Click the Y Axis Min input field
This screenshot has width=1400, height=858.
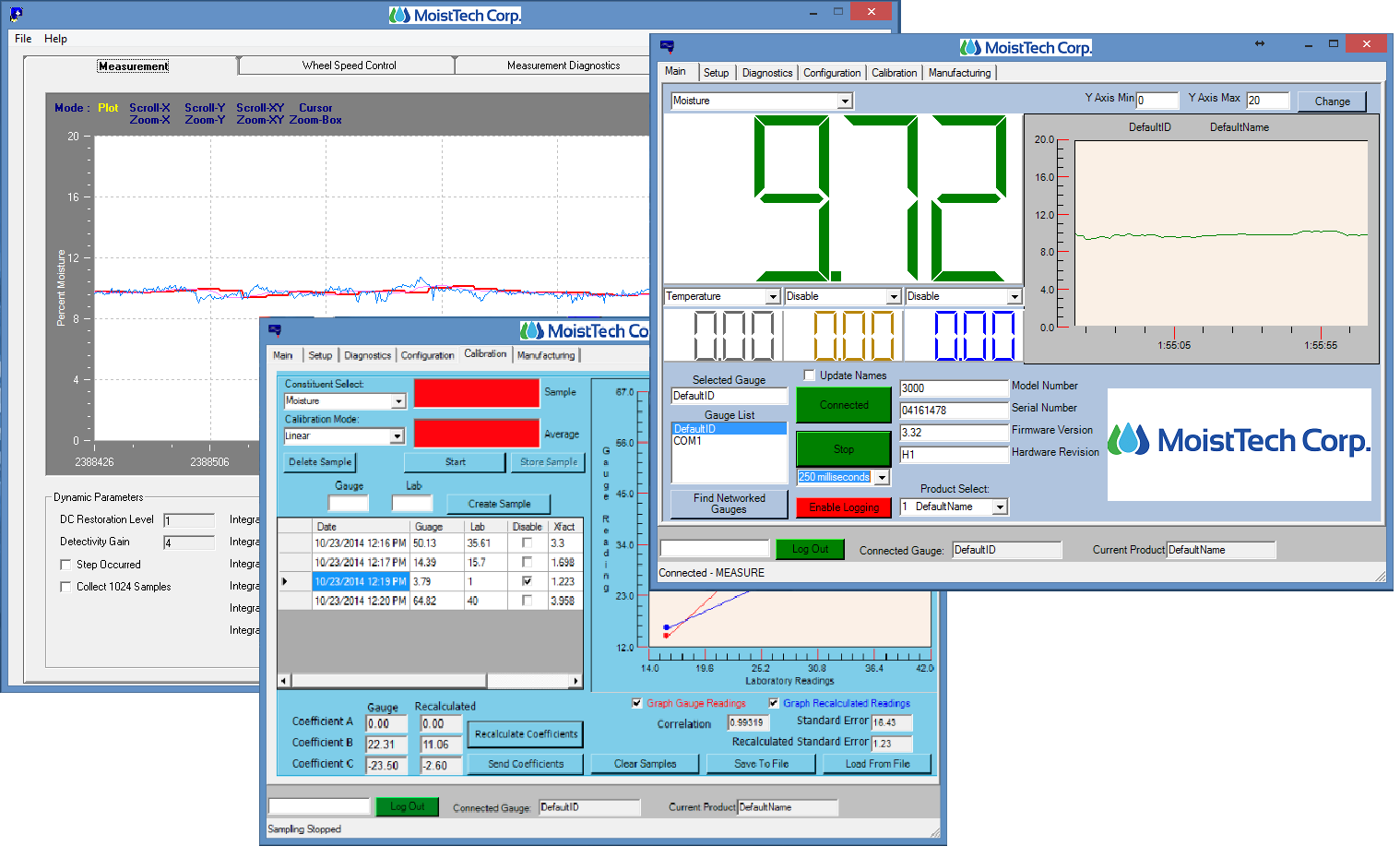click(1157, 101)
